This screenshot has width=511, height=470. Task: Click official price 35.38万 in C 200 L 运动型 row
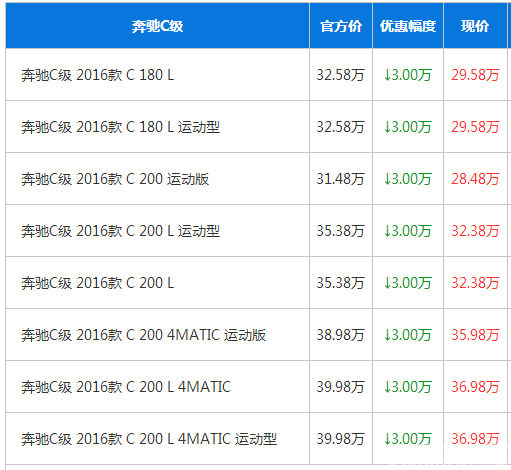[x=340, y=231]
